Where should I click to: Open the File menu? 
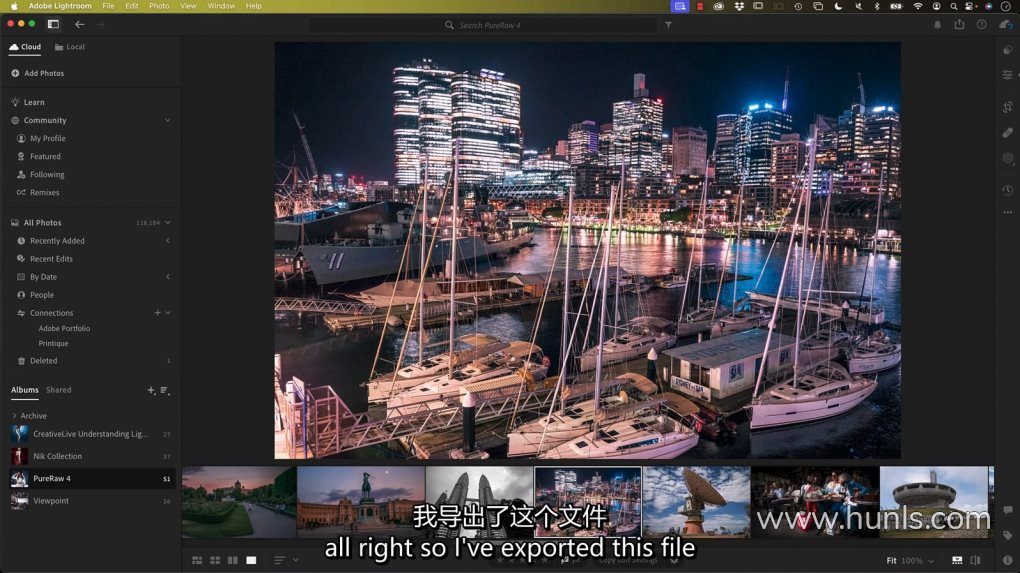tap(108, 6)
